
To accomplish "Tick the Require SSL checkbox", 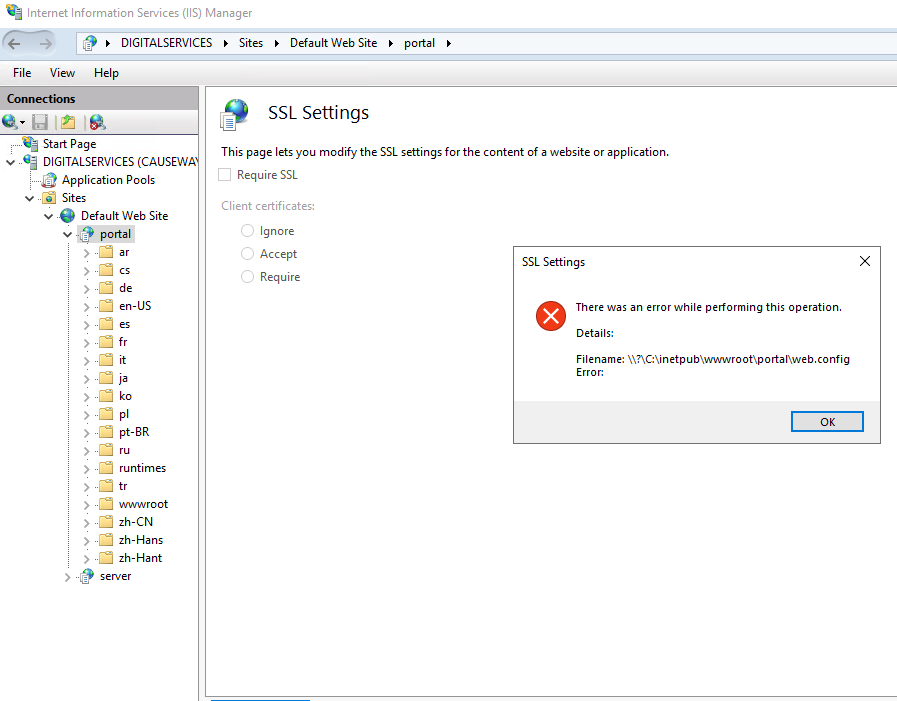I will pyautogui.click(x=225, y=175).
